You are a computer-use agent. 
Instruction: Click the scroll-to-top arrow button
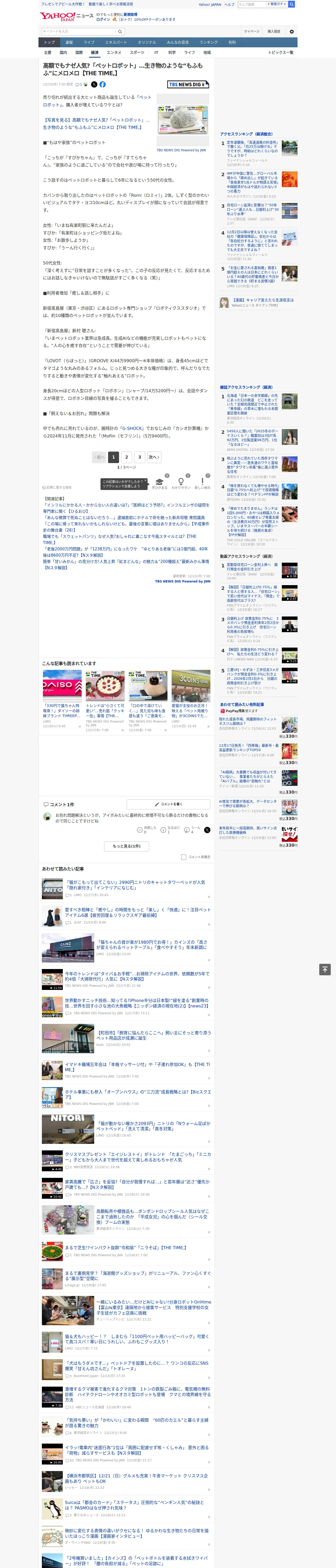point(325,969)
